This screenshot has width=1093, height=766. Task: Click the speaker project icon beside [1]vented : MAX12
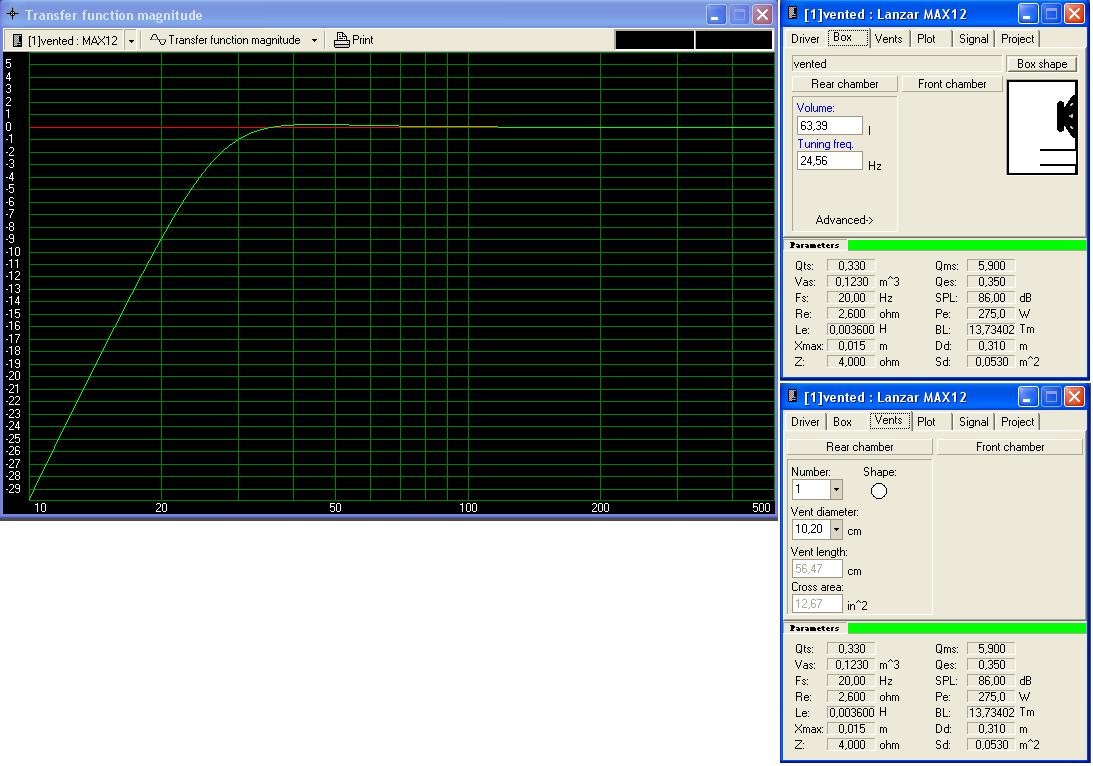point(17,40)
